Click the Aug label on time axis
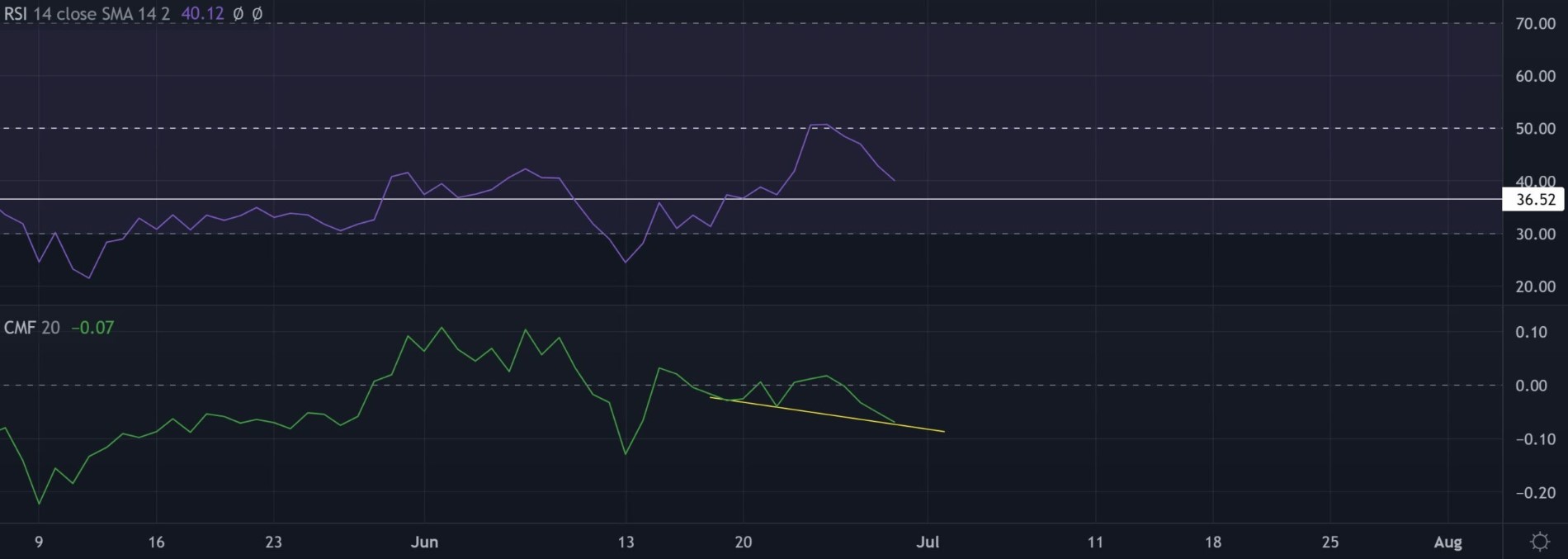Viewport: 1568px width, 559px height. (x=1448, y=542)
